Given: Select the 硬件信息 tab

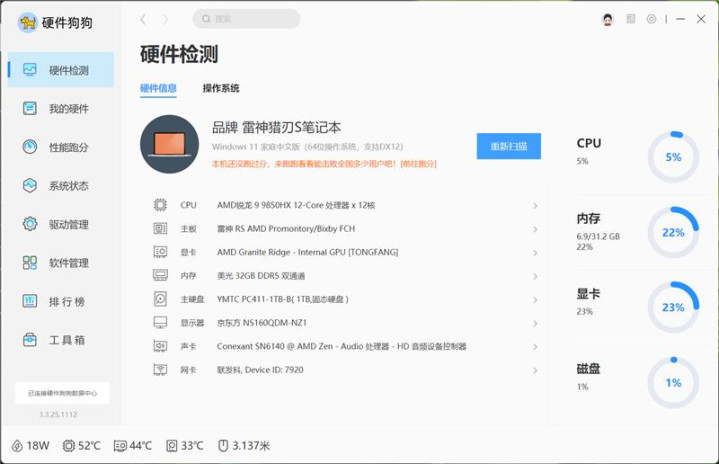Looking at the screenshot, I should click(x=158, y=88).
